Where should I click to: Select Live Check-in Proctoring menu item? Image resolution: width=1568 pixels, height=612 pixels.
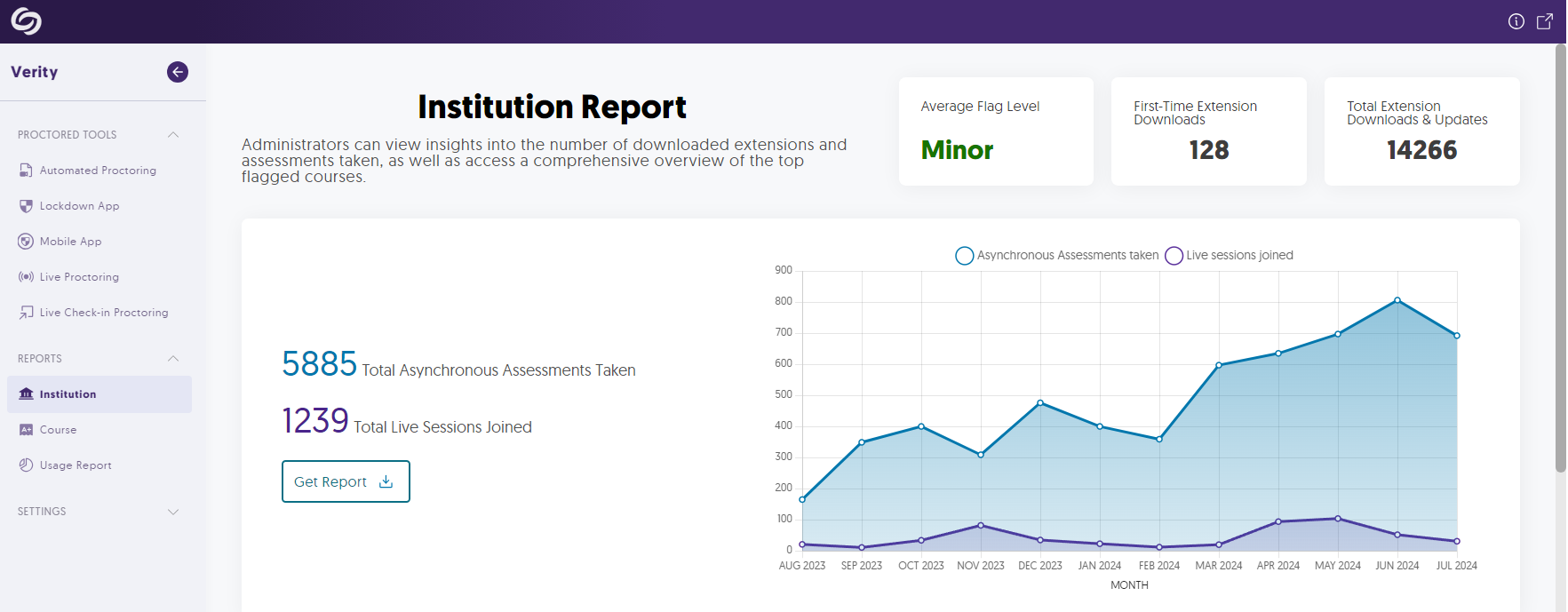coord(103,313)
